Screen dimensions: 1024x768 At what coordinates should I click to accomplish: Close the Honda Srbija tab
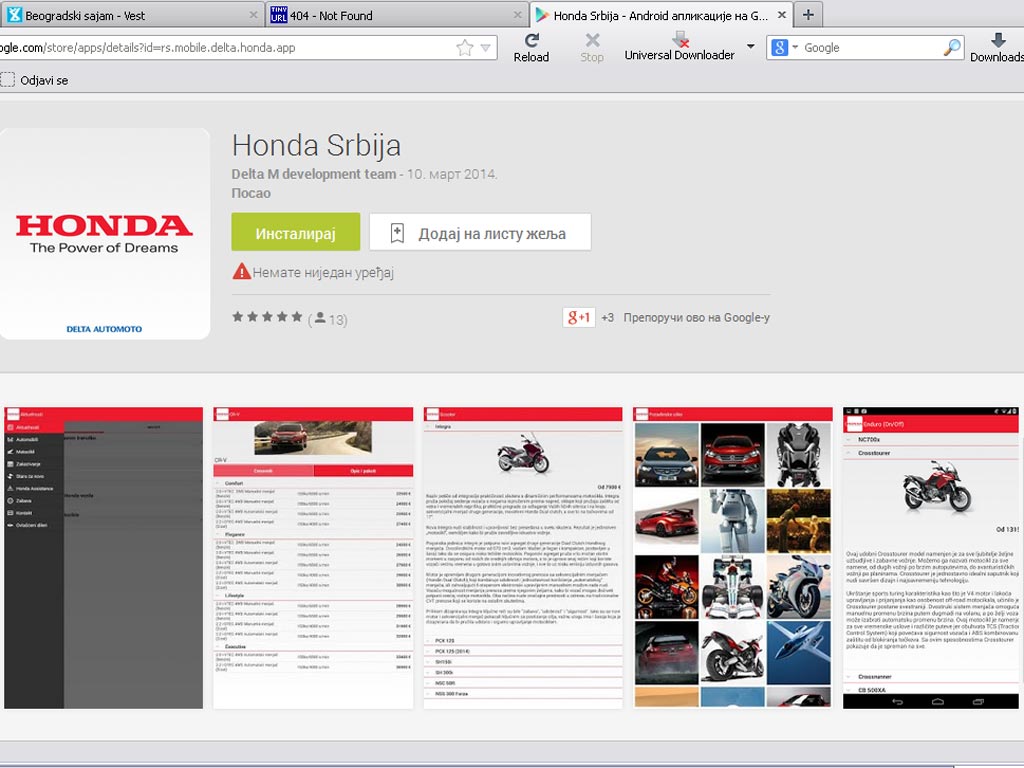click(782, 14)
